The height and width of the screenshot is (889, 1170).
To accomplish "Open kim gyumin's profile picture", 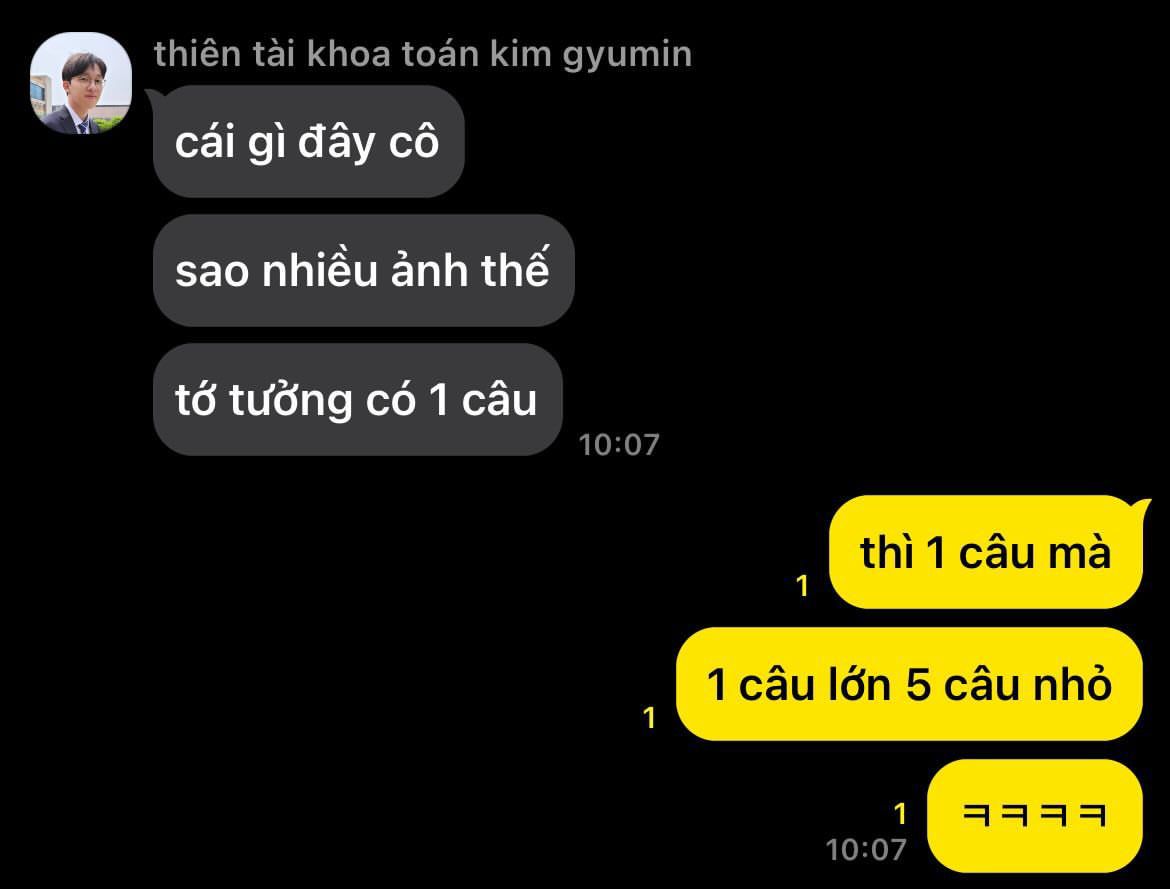I will (81, 83).
